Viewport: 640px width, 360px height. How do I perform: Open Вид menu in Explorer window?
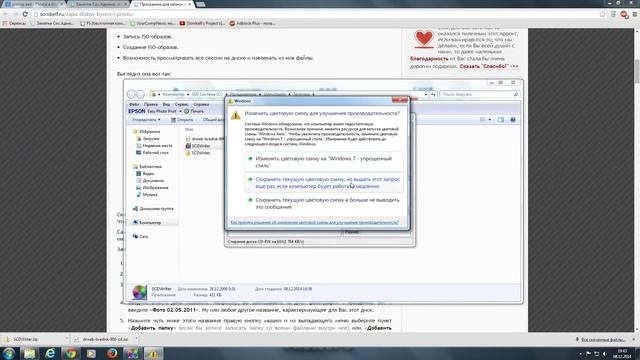[x=166, y=104]
